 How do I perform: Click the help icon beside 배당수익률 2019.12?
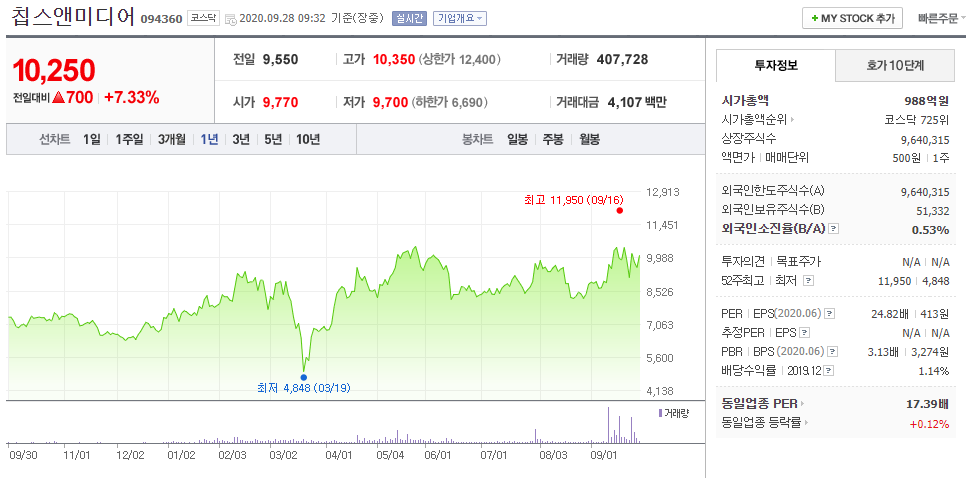coord(829,371)
